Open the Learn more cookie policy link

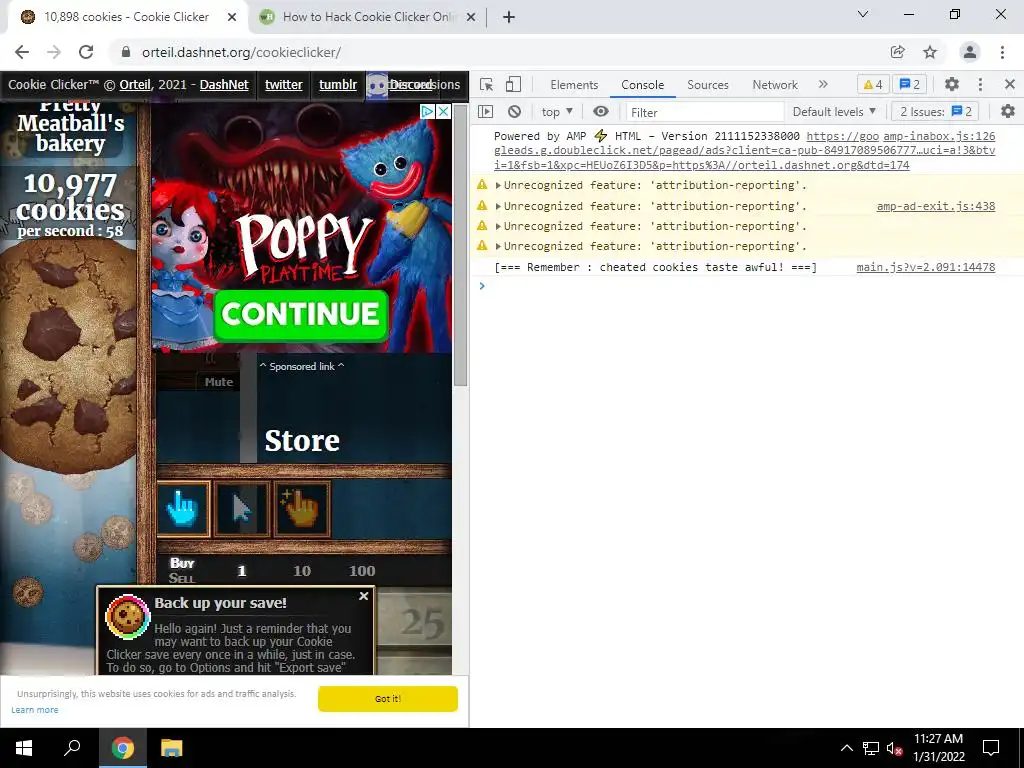point(35,710)
